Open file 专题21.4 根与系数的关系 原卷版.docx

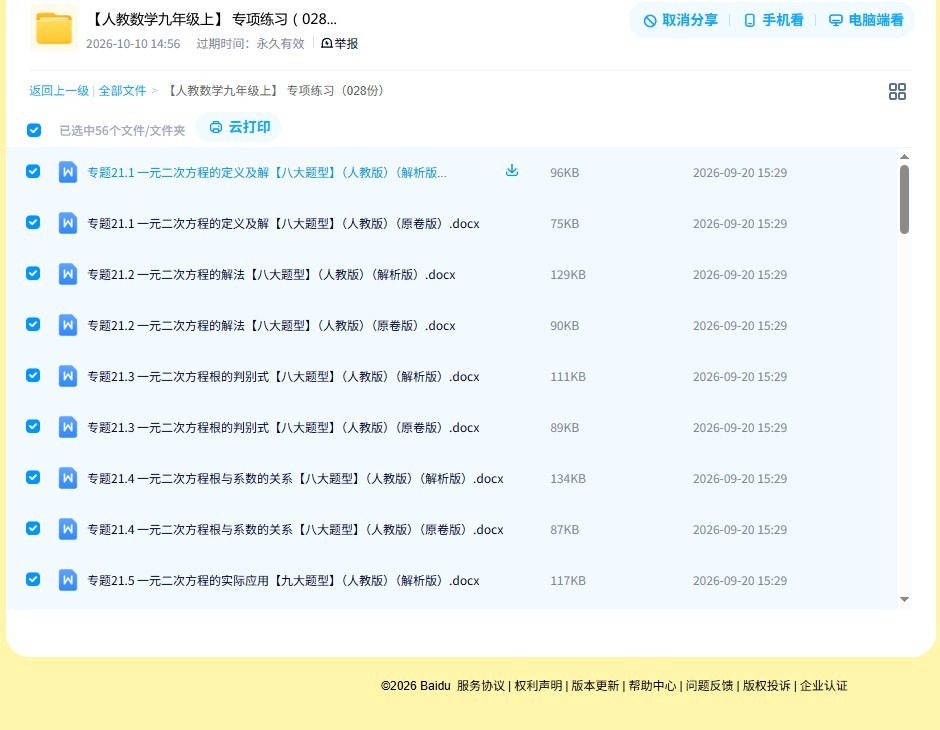point(296,529)
